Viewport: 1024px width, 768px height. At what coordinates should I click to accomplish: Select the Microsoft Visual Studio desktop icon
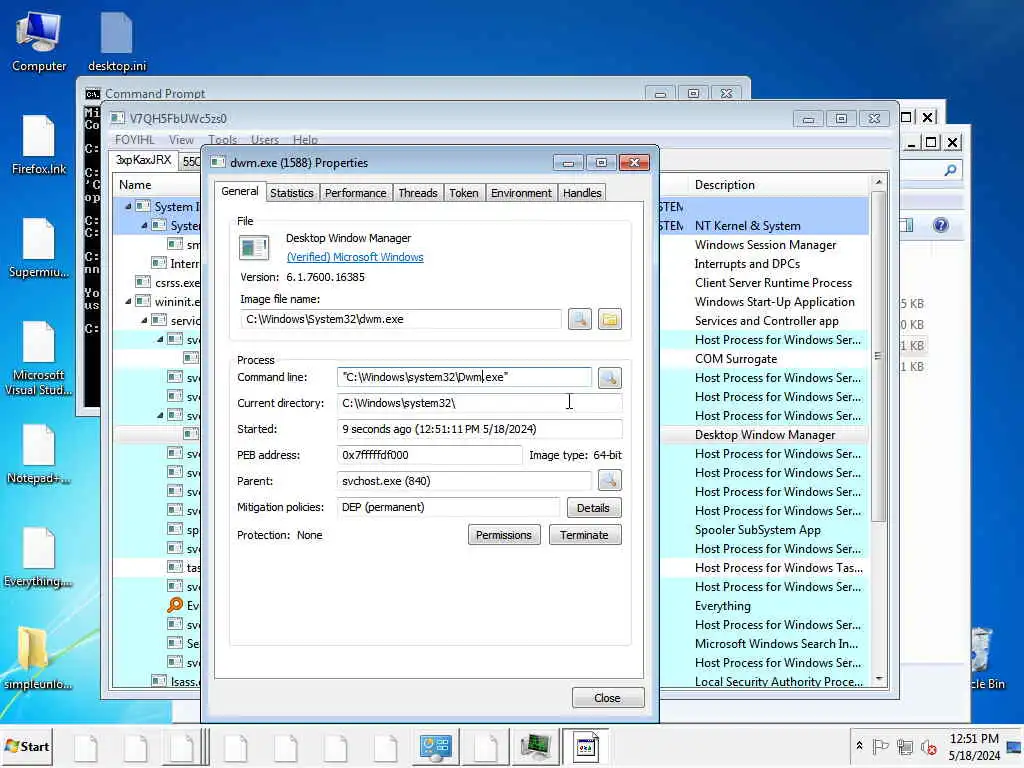point(39,358)
